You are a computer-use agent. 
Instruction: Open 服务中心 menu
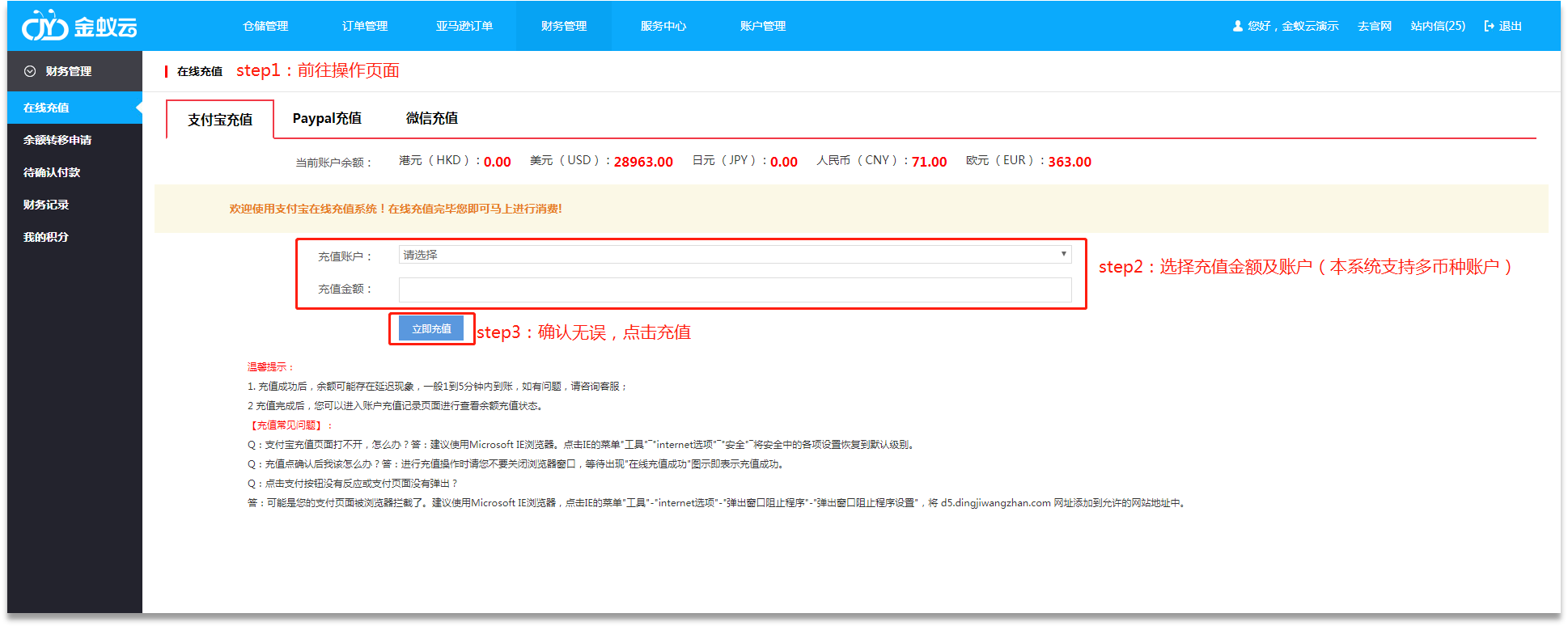[663, 26]
